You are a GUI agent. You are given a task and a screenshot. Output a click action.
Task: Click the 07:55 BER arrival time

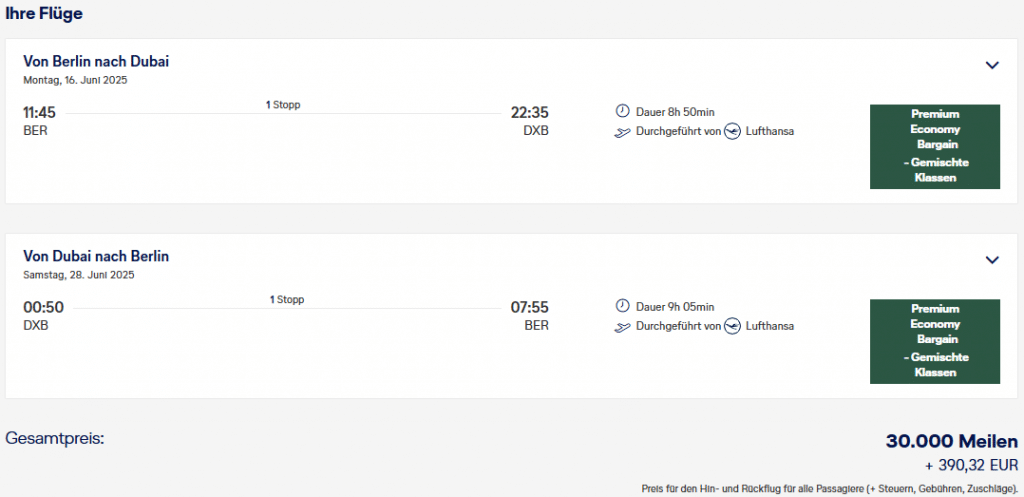tap(529, 307)
